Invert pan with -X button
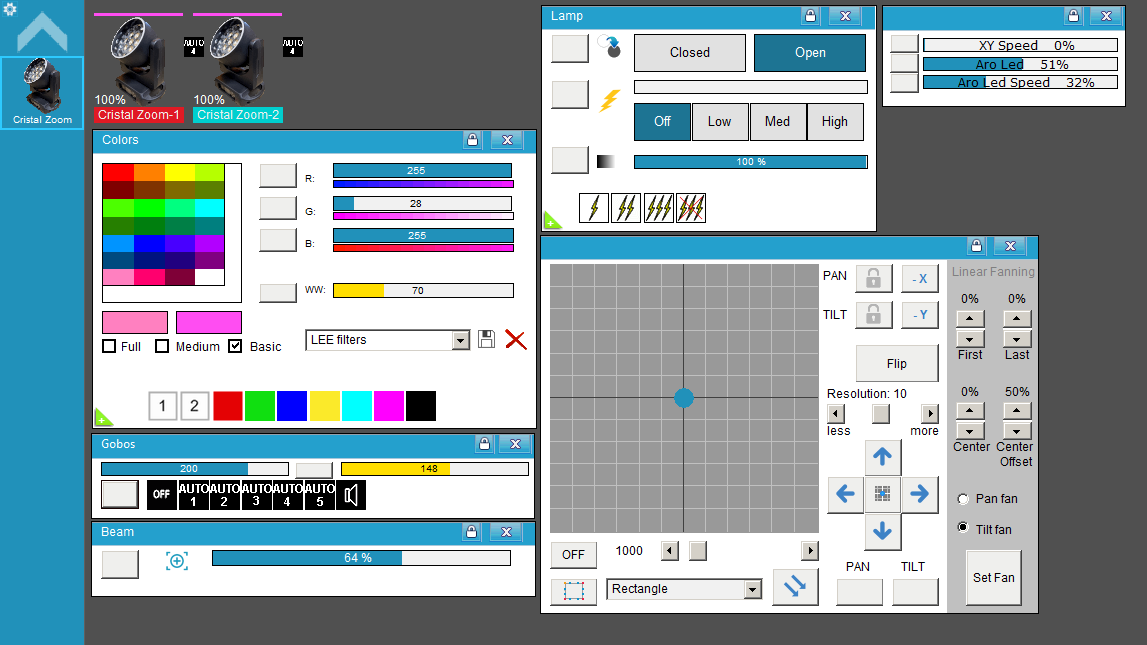The width and height of the screenshot is (1147, 645). coord(920,278)
